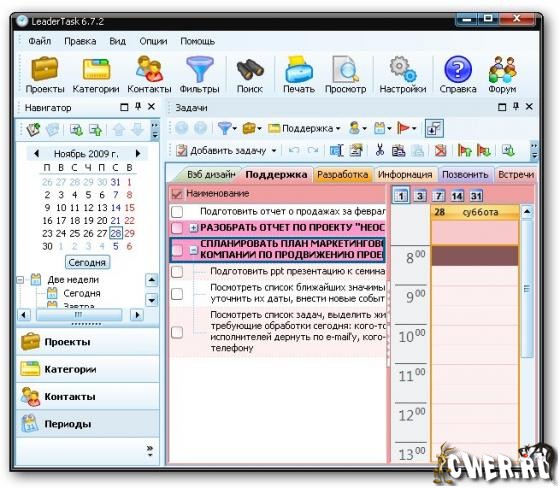Open Поиск binoculars icon
The height and width of the screenshot is (488, 560).
click(250, 70)
